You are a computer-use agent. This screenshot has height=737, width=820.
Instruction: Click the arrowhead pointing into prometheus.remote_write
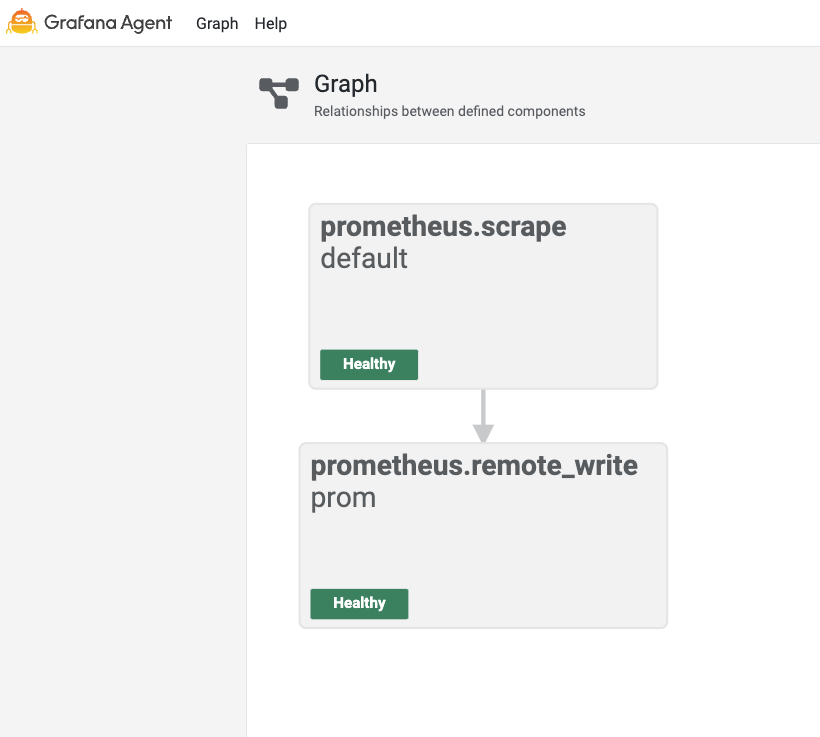[483, 434]
